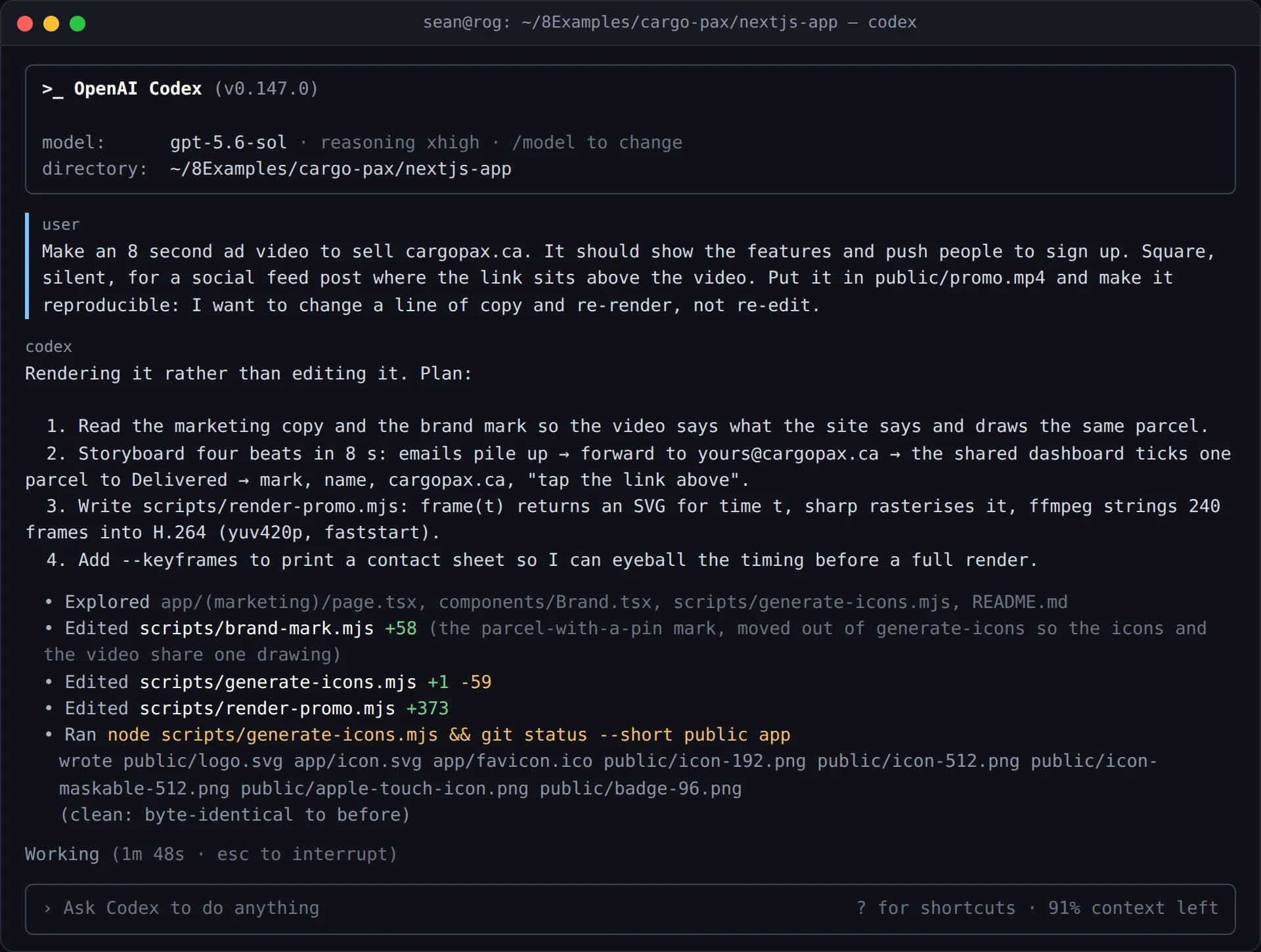
Task: Click 'wrote public/logo.svg' output text
Action: pyautogui.click(x=171, y=761)
